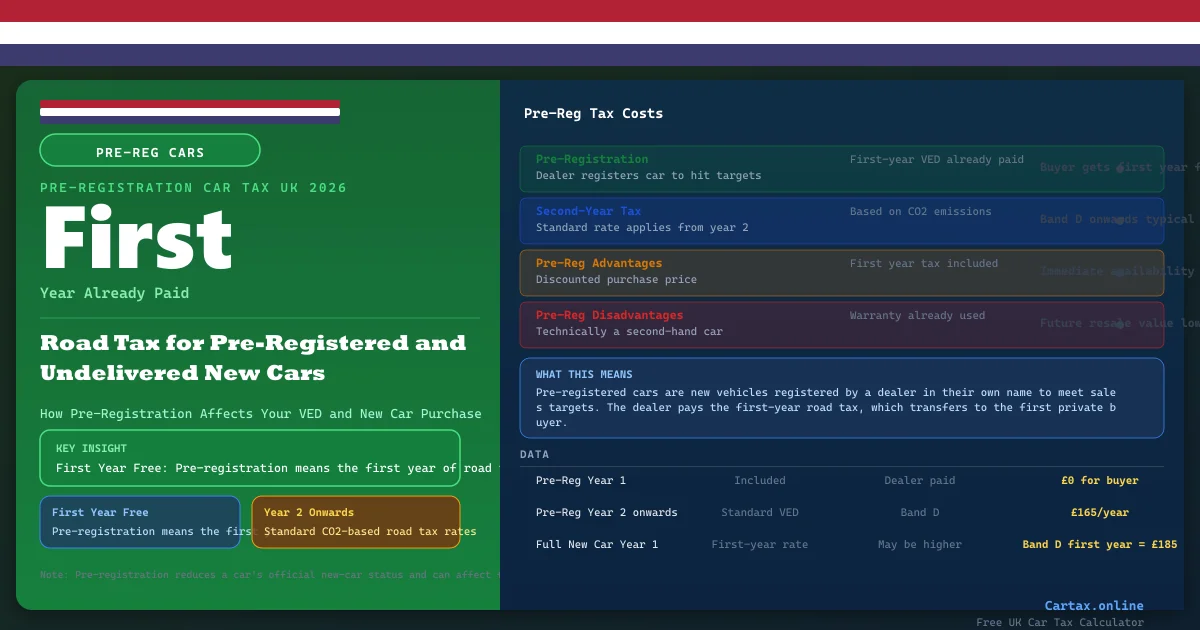Click the WHAT THIS MEANS info box

(x=841, y=398)
